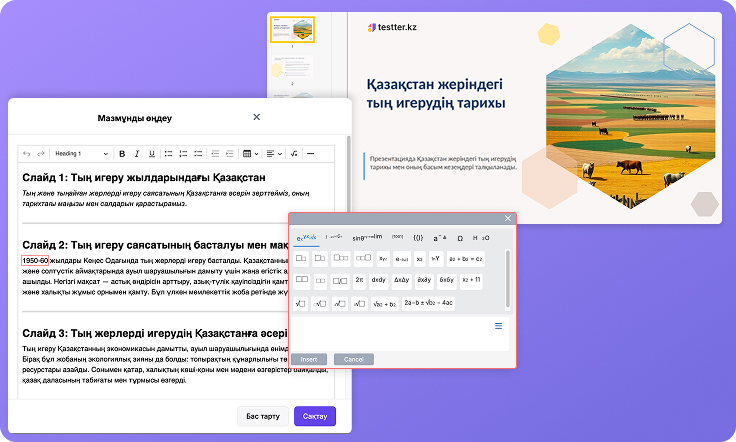Insert the quadratic formula template
736x442 pixels.
[428, 304]
